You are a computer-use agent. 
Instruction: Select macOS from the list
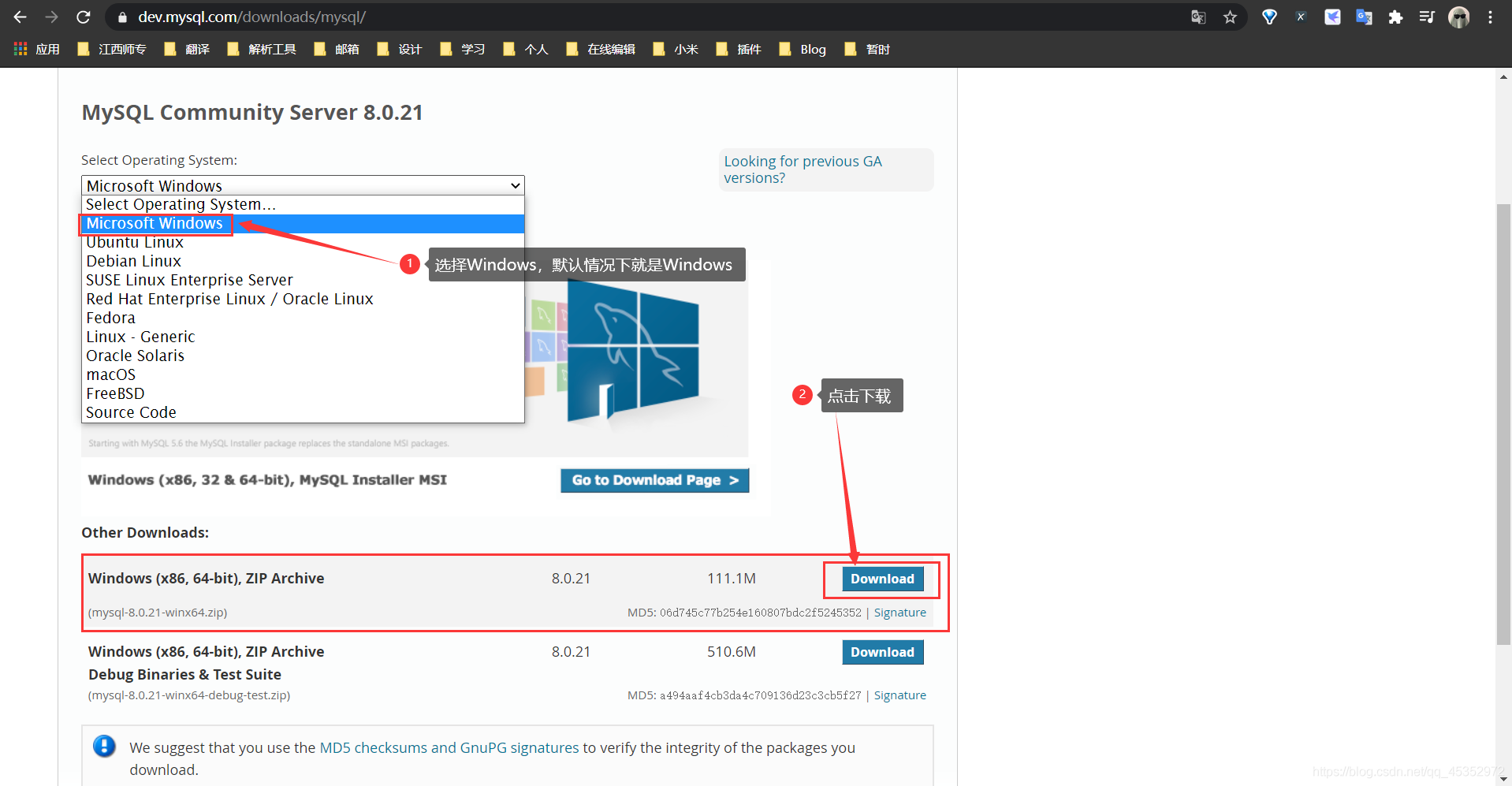(x=303, y=374)
